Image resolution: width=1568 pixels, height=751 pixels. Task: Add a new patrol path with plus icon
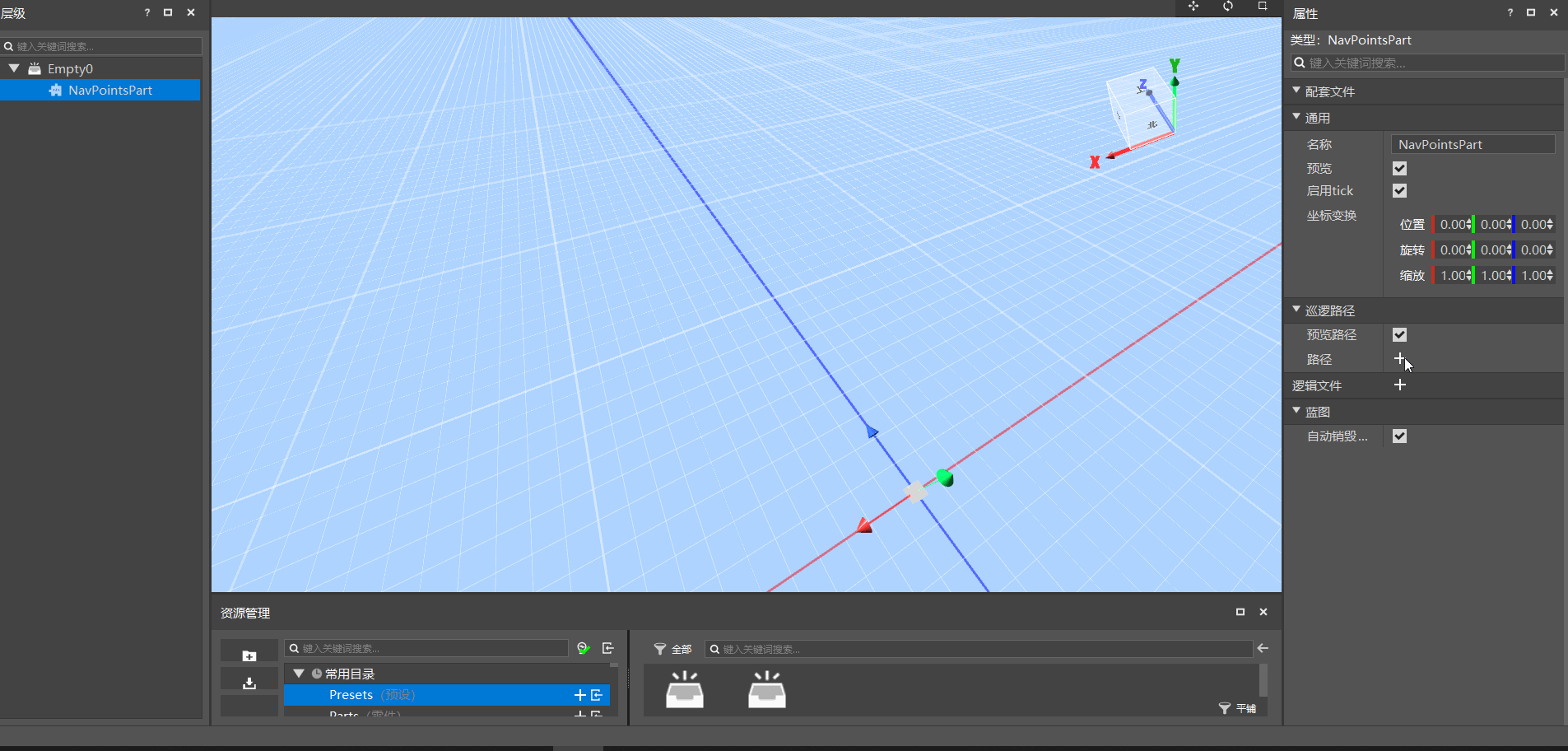coord(1399,359)
